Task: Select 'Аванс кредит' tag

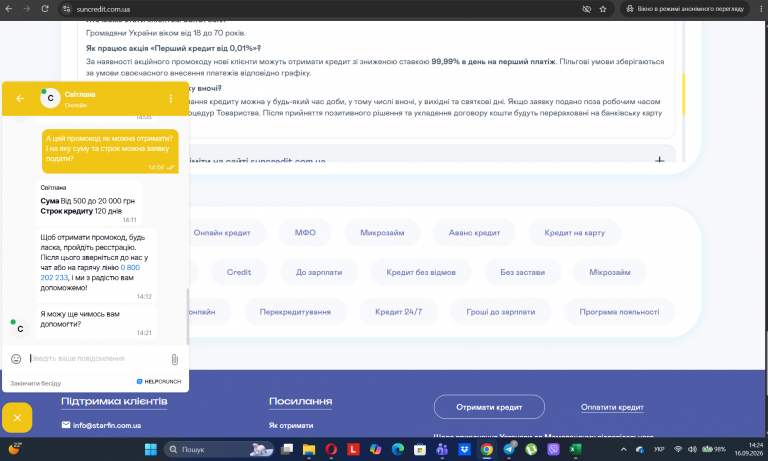Action: pyautogui.click(x=474, y=233)
